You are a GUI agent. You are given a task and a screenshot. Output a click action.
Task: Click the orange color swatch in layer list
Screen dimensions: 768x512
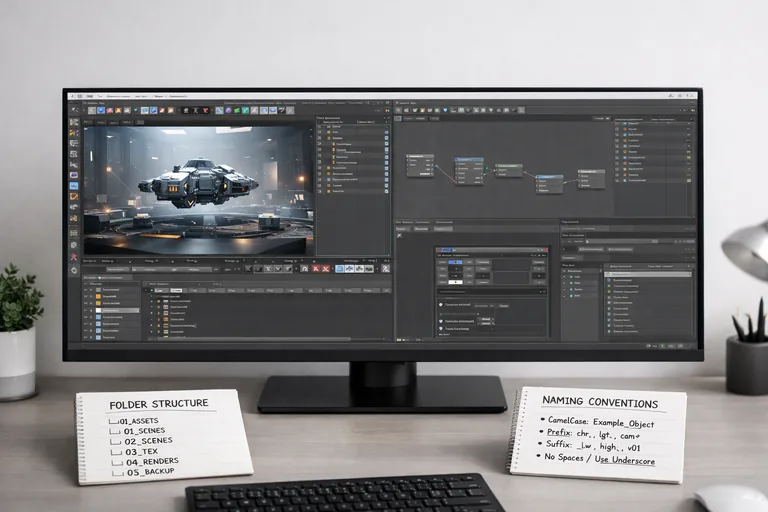pyautogui.click(x=98, y=296)
